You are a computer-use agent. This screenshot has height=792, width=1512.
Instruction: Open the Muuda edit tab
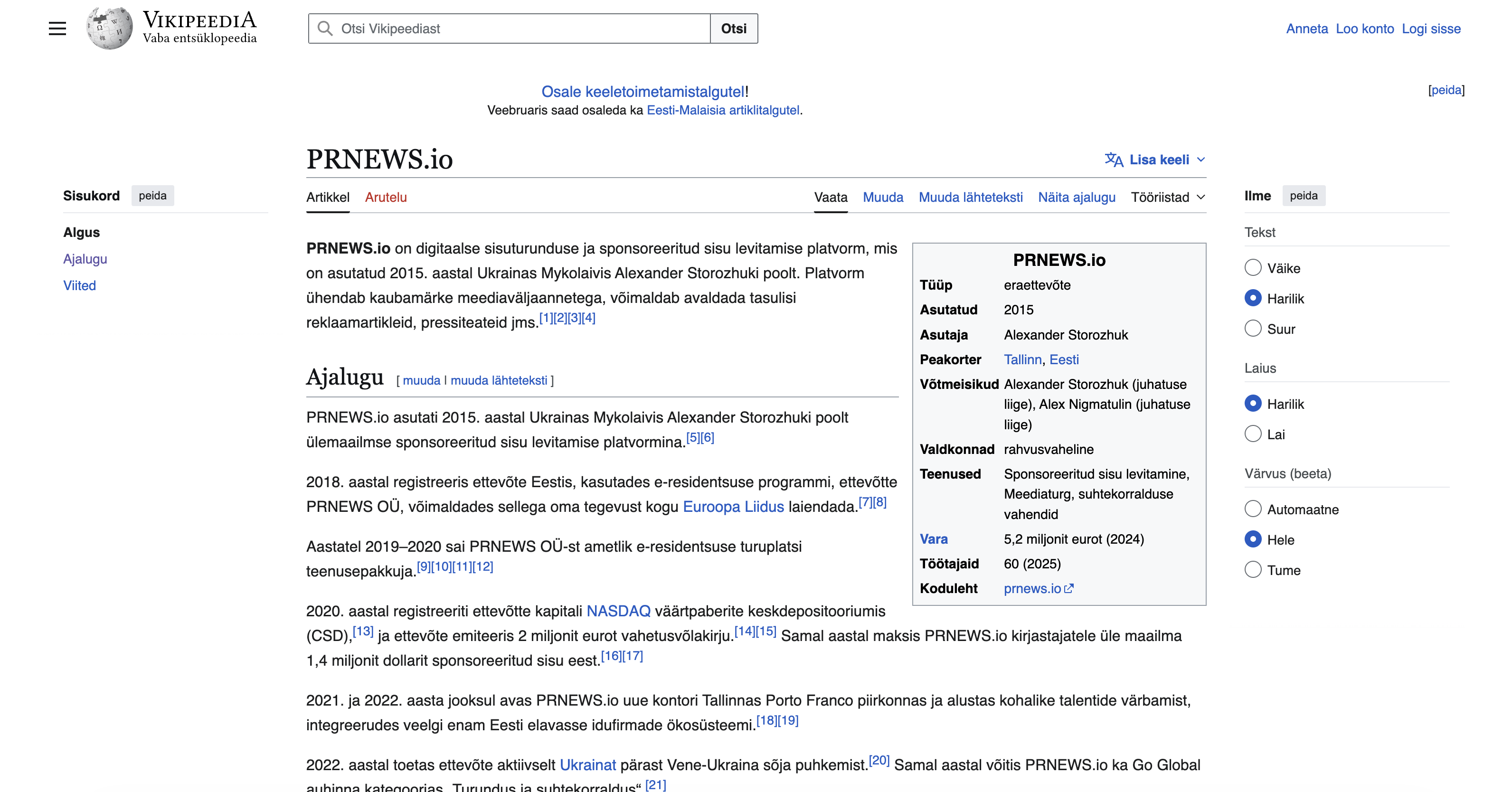883,197
